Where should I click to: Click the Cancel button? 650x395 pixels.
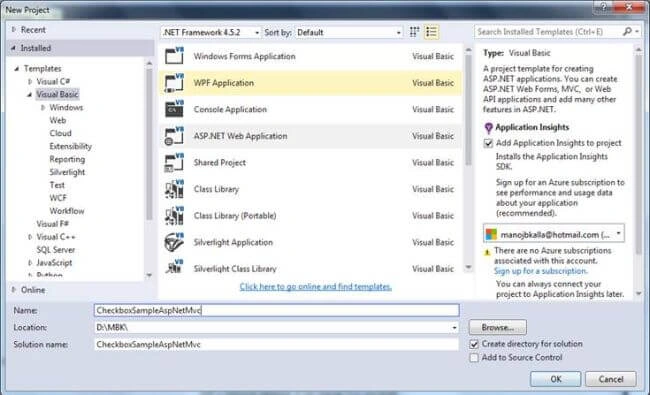(x=611, y=379)
